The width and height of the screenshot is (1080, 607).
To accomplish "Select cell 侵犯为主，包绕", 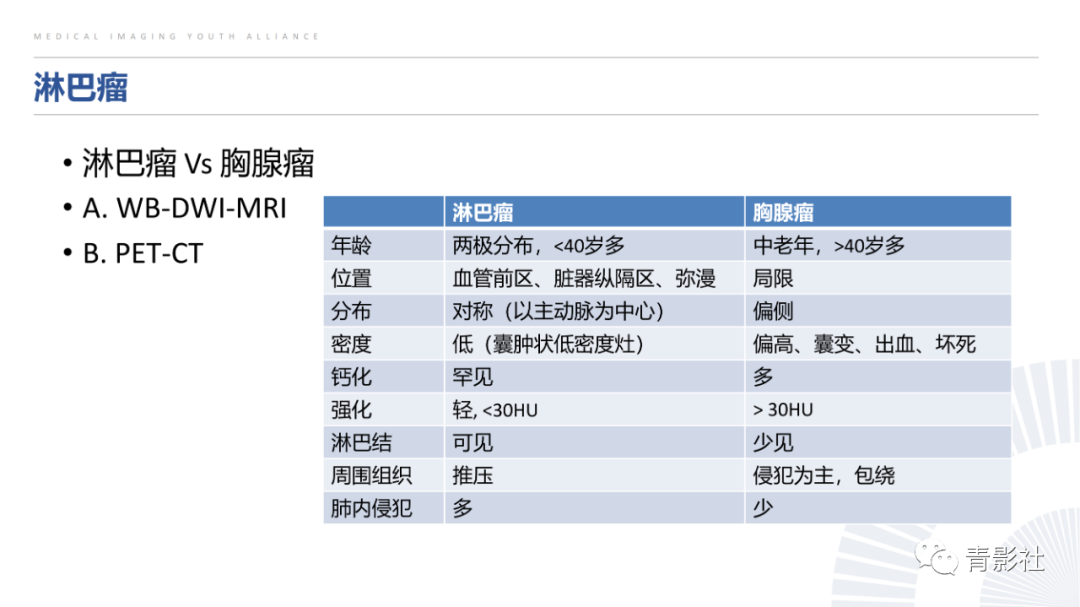I will click(x=878, y=475).
